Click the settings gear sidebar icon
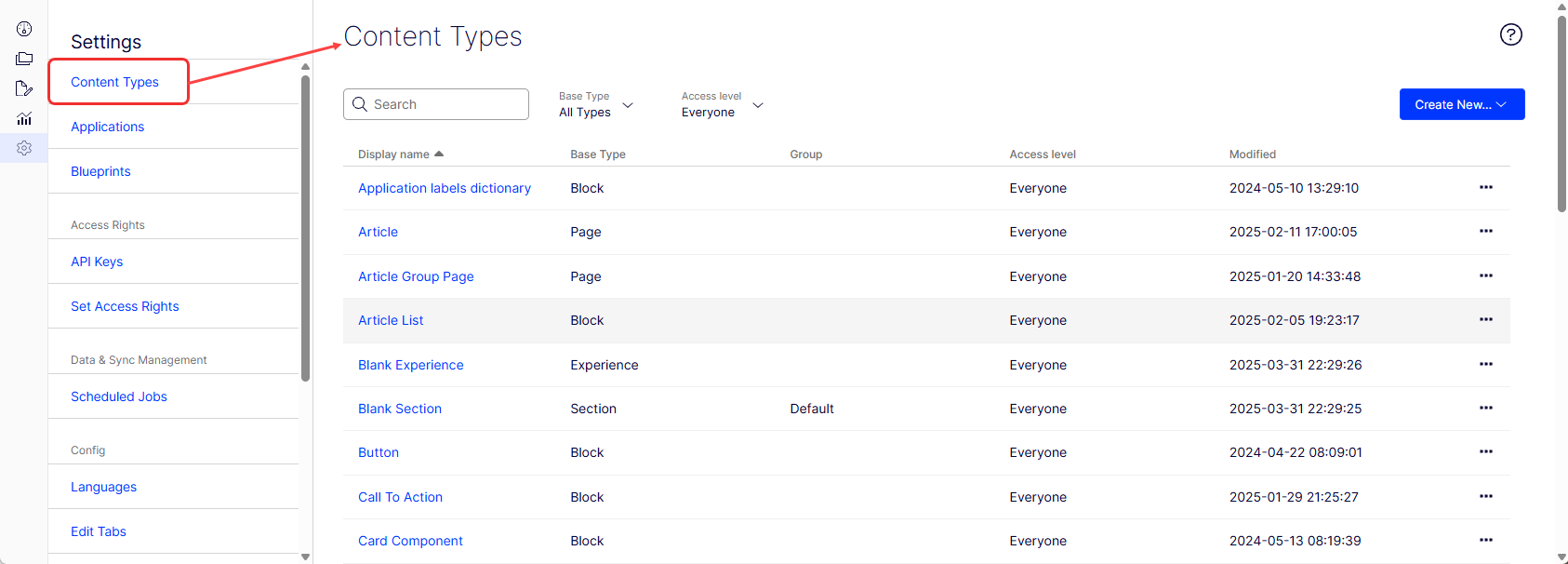This screenshot has height=564, width=1568. [x=24, y=148]
